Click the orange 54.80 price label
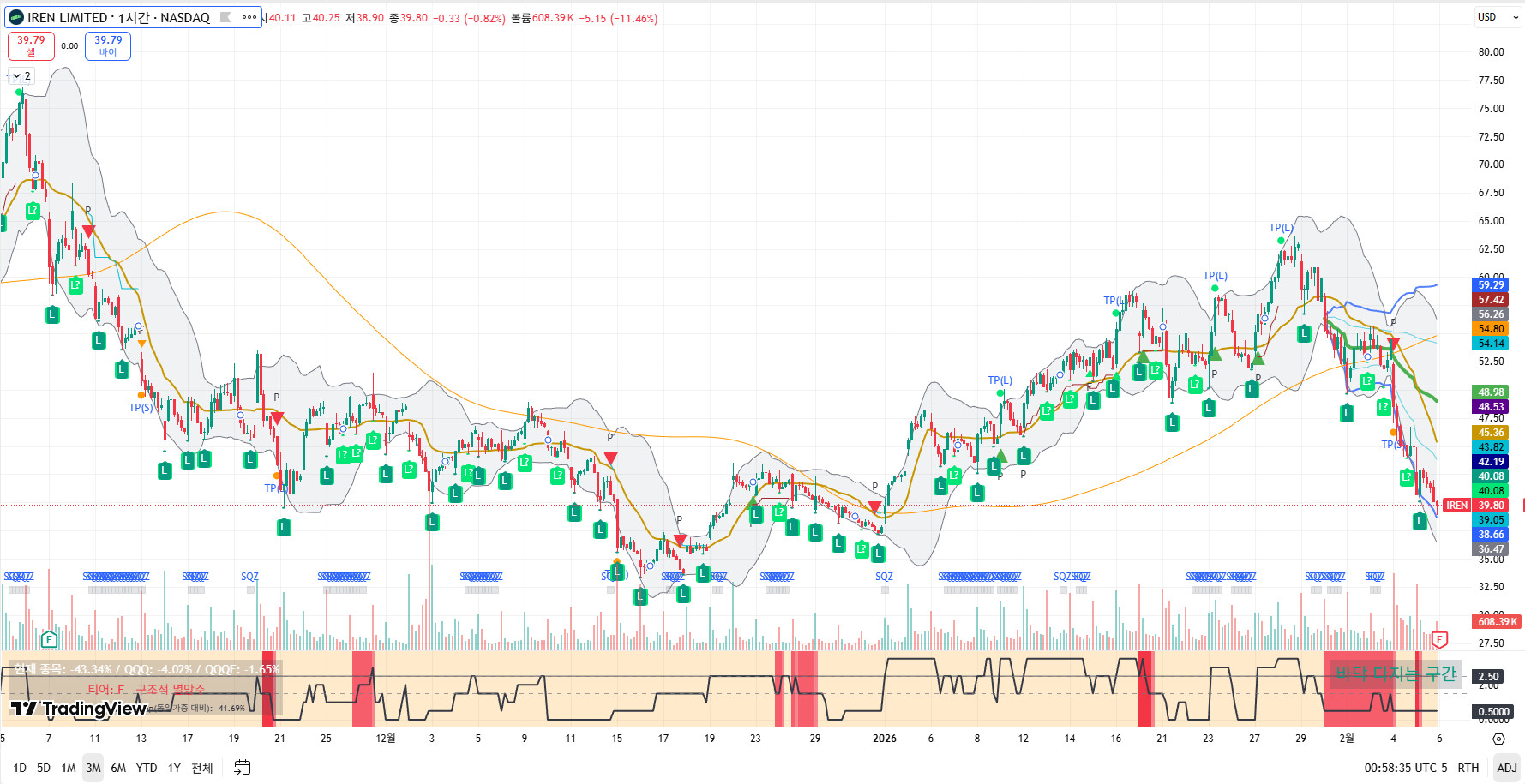The width and height of the screenshot is (1525, 784). tap(1491, 329)
